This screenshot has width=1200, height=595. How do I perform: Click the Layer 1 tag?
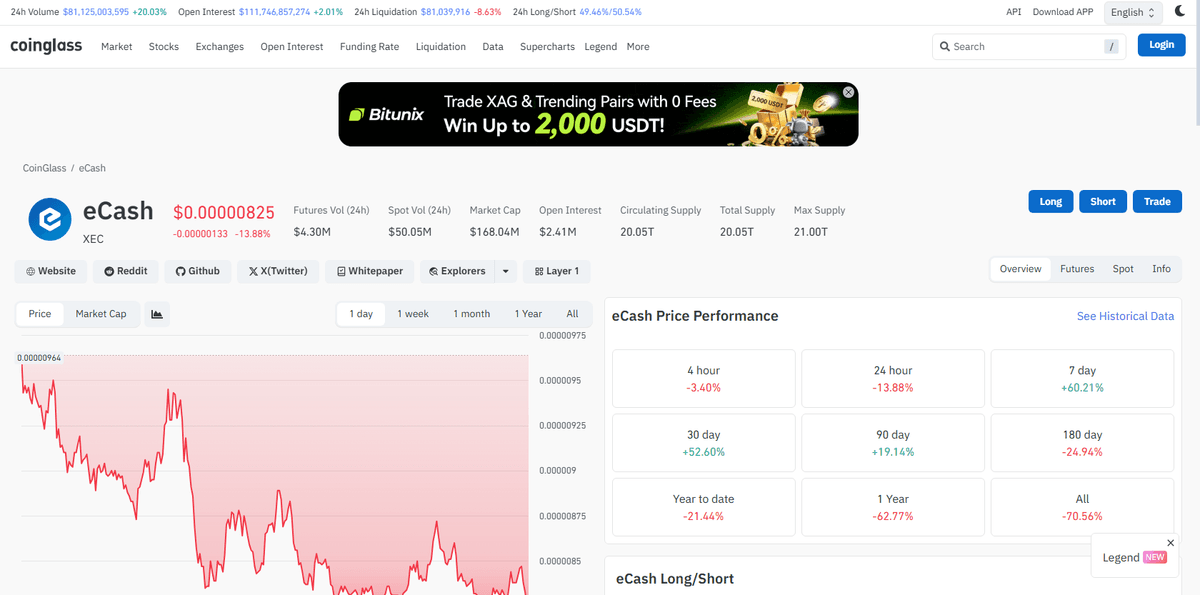click(x=557, y=271)
